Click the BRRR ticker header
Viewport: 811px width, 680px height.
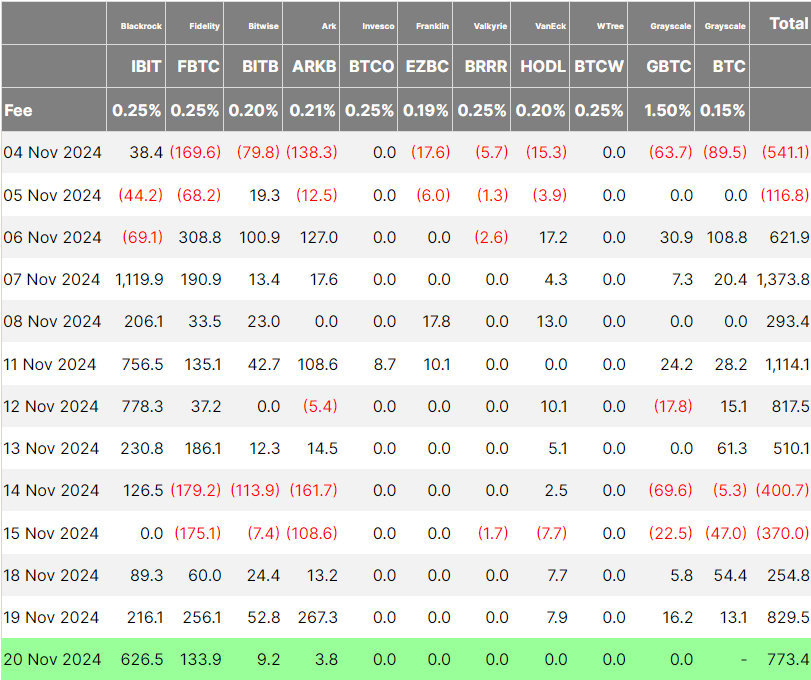click(x=484, y=67)
